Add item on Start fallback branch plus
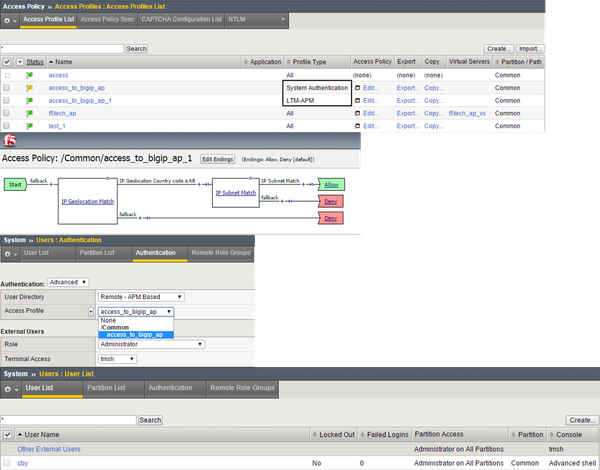Screen dimensions: 600x470 coord(51,184)
